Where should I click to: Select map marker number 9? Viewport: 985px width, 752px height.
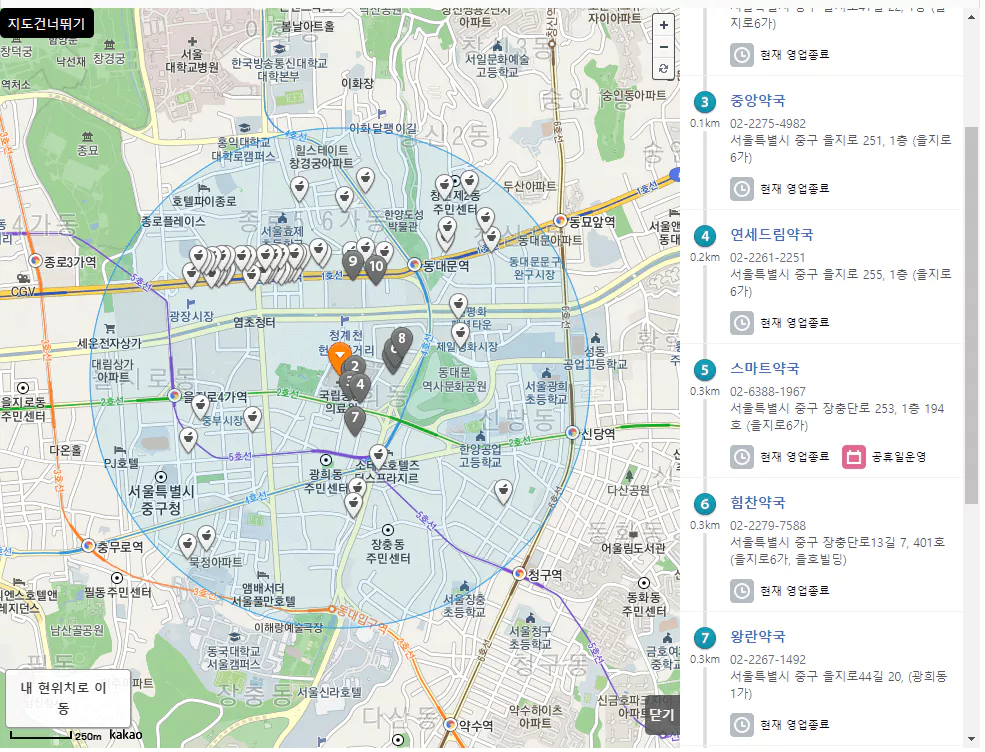[353, 264]
